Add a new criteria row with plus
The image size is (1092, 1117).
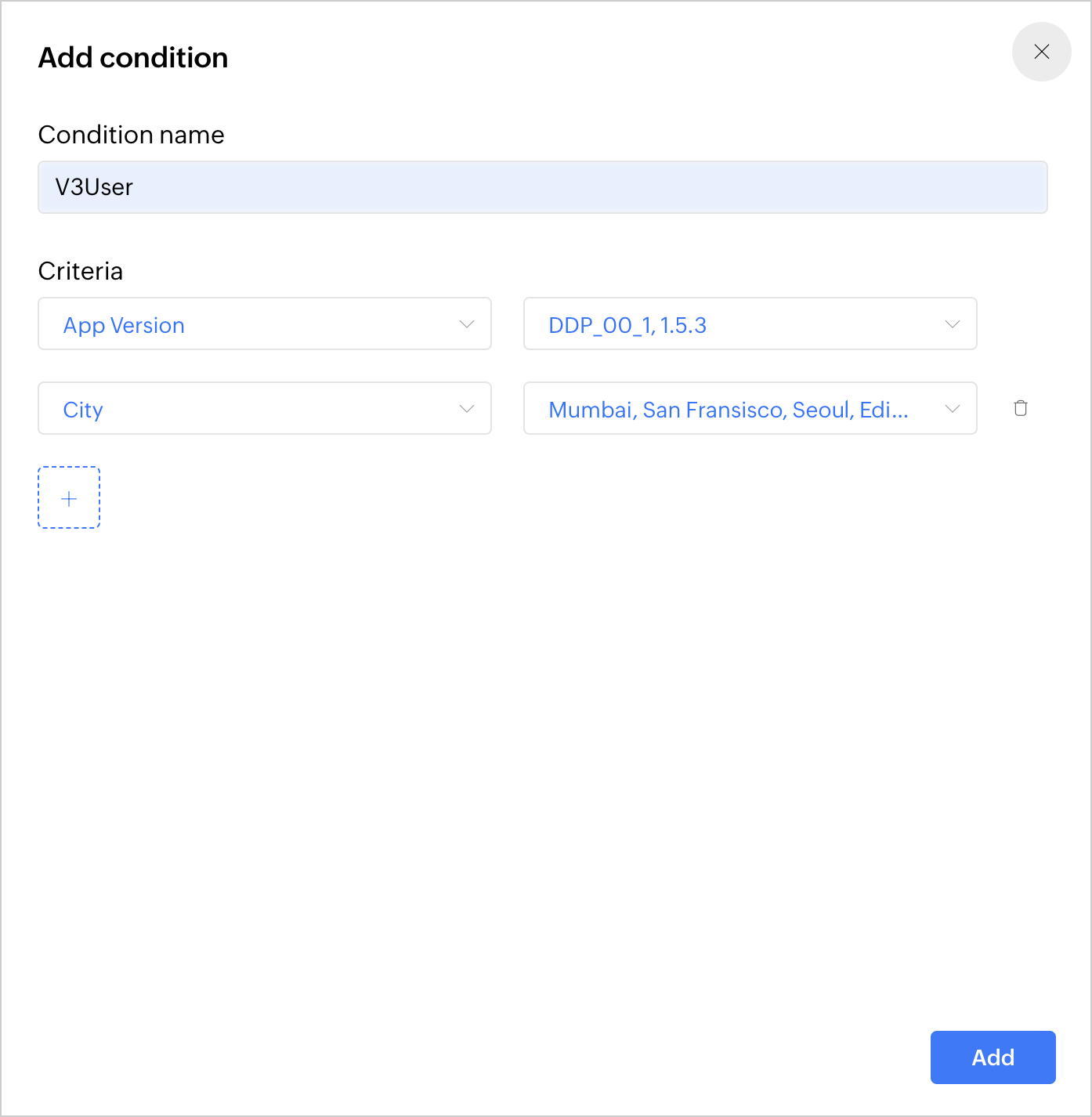(69, 498)
